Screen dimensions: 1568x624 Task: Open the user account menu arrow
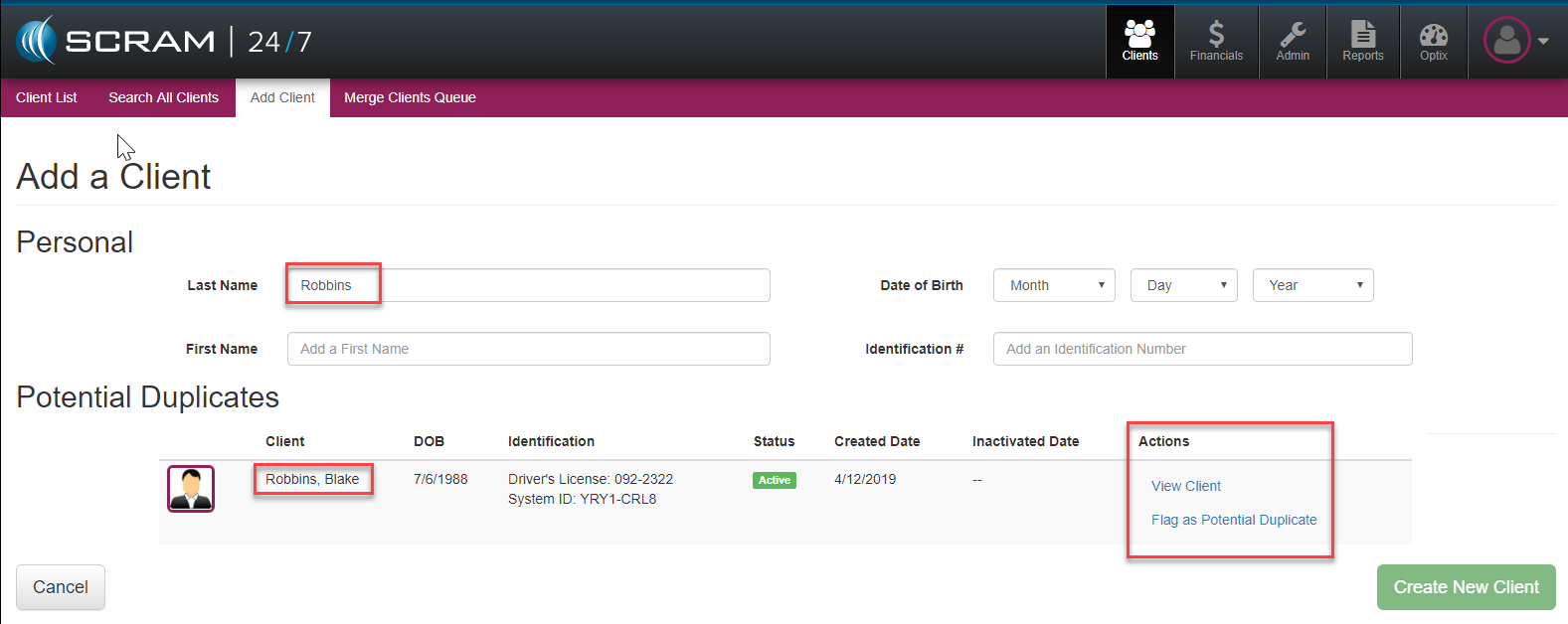coord(1543,42)
